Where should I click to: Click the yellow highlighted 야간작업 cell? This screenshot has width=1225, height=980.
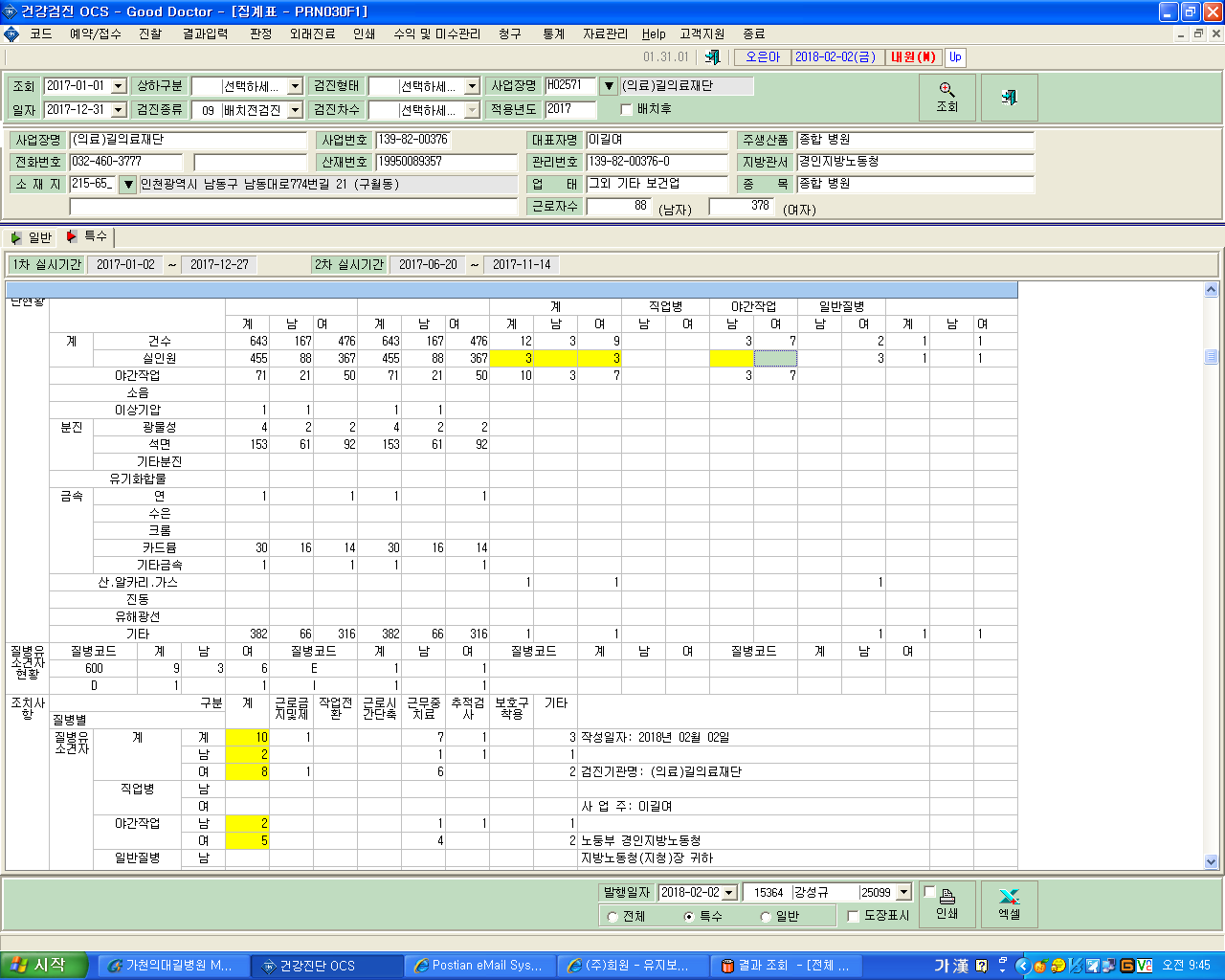[x=731, y=358]
